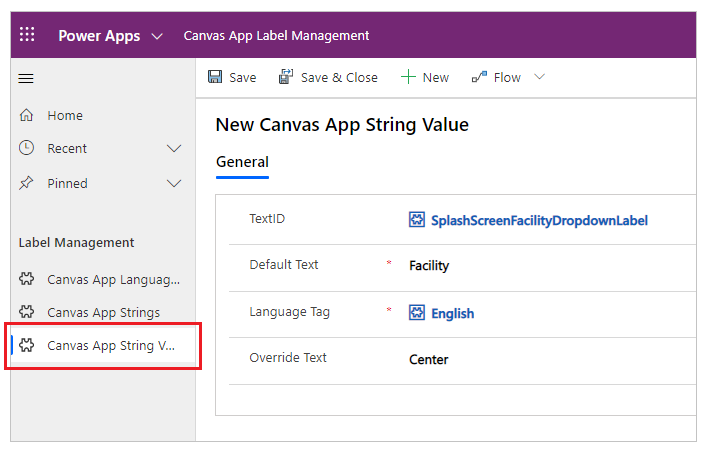717x453 pixels.
Task: Select the General tab
Action: point(242,162)
